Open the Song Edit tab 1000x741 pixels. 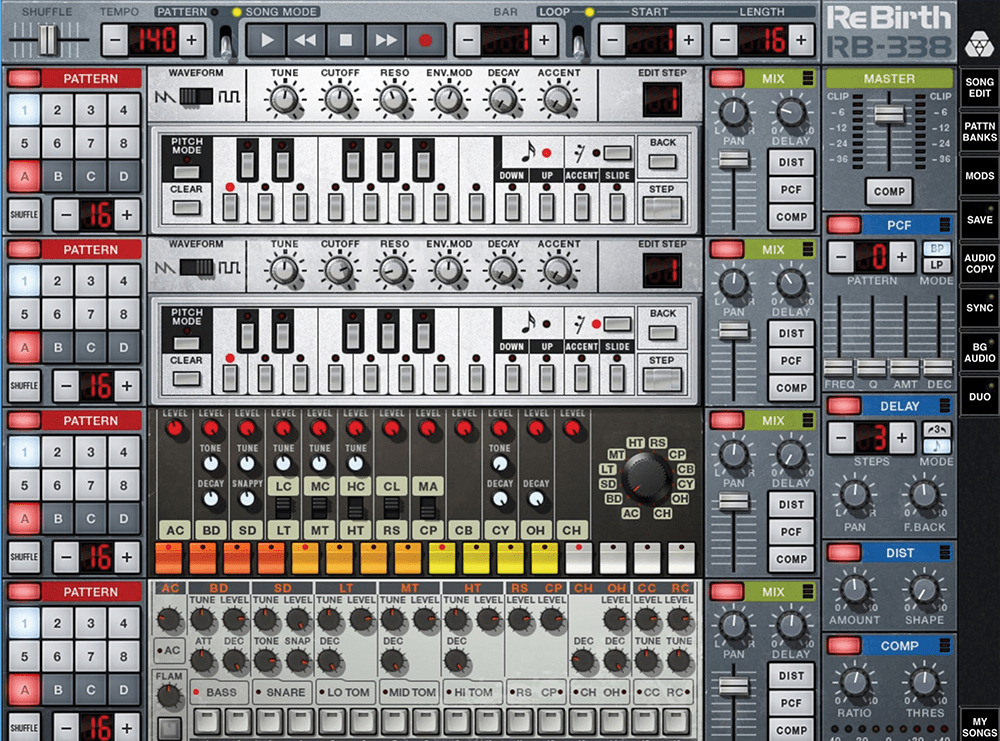tap(979, 87)
